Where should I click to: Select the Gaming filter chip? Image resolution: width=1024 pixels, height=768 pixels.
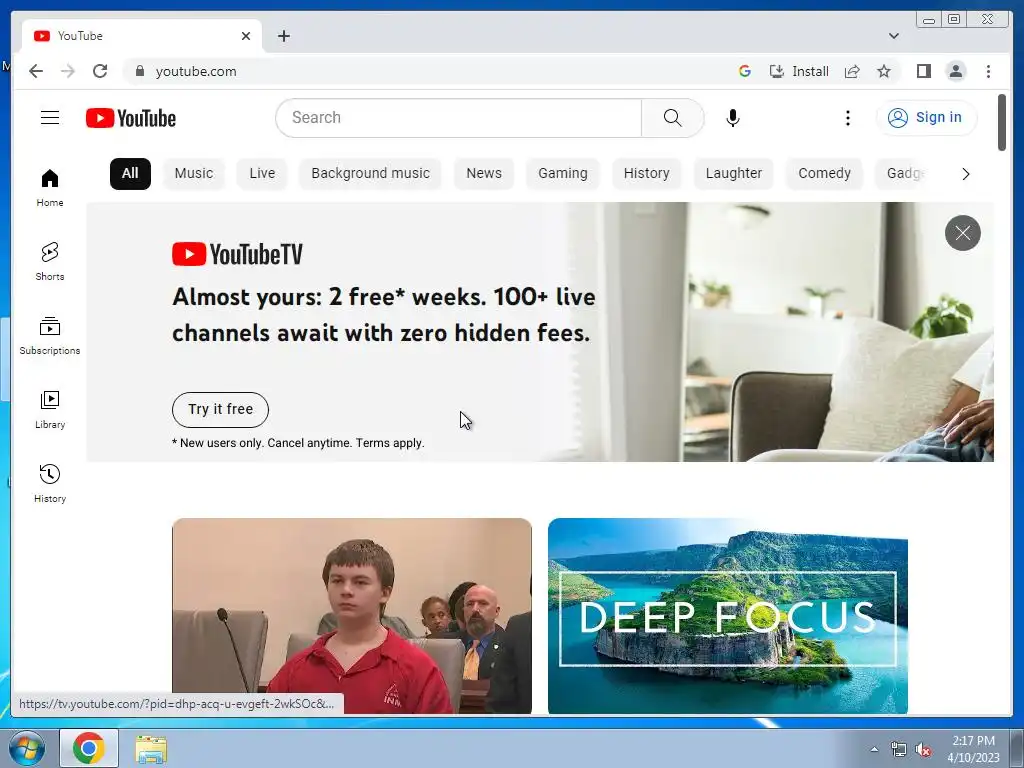tap(563, 174)
